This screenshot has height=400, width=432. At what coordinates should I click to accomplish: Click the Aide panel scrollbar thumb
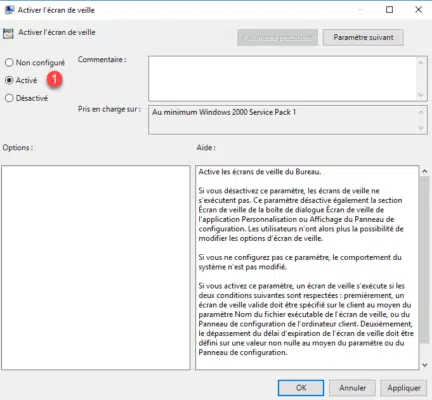click(x=425, y=260)
